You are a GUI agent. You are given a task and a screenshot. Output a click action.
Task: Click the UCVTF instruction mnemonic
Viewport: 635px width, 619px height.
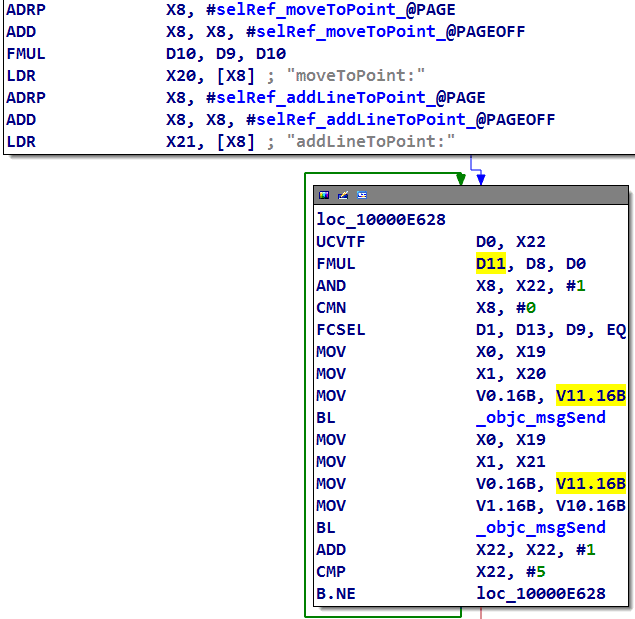pyautogui.click(x=340, y=242)
